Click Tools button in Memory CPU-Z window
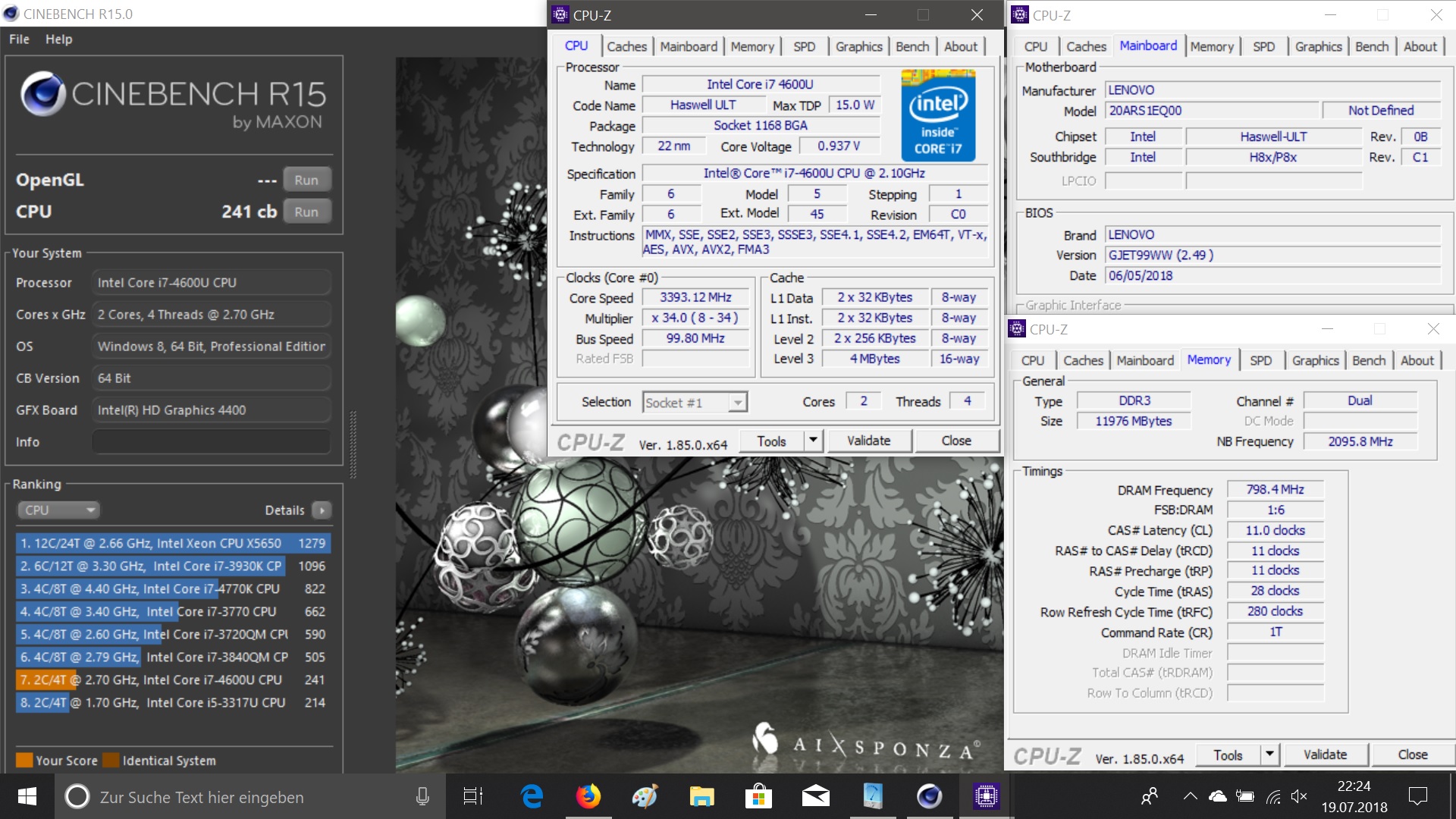Screen dimensions: 1456x819 [1228, 755]
